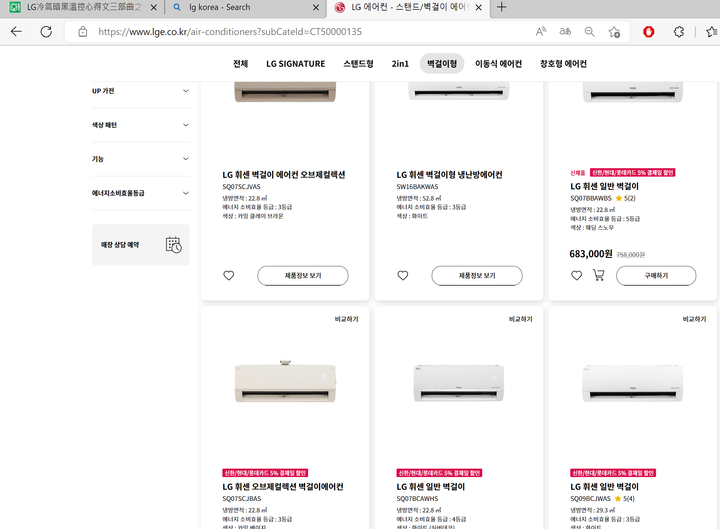The width and height of the screenshot is (720, 529).
Task: Add this page to favorites
Action: coord(614,32)
